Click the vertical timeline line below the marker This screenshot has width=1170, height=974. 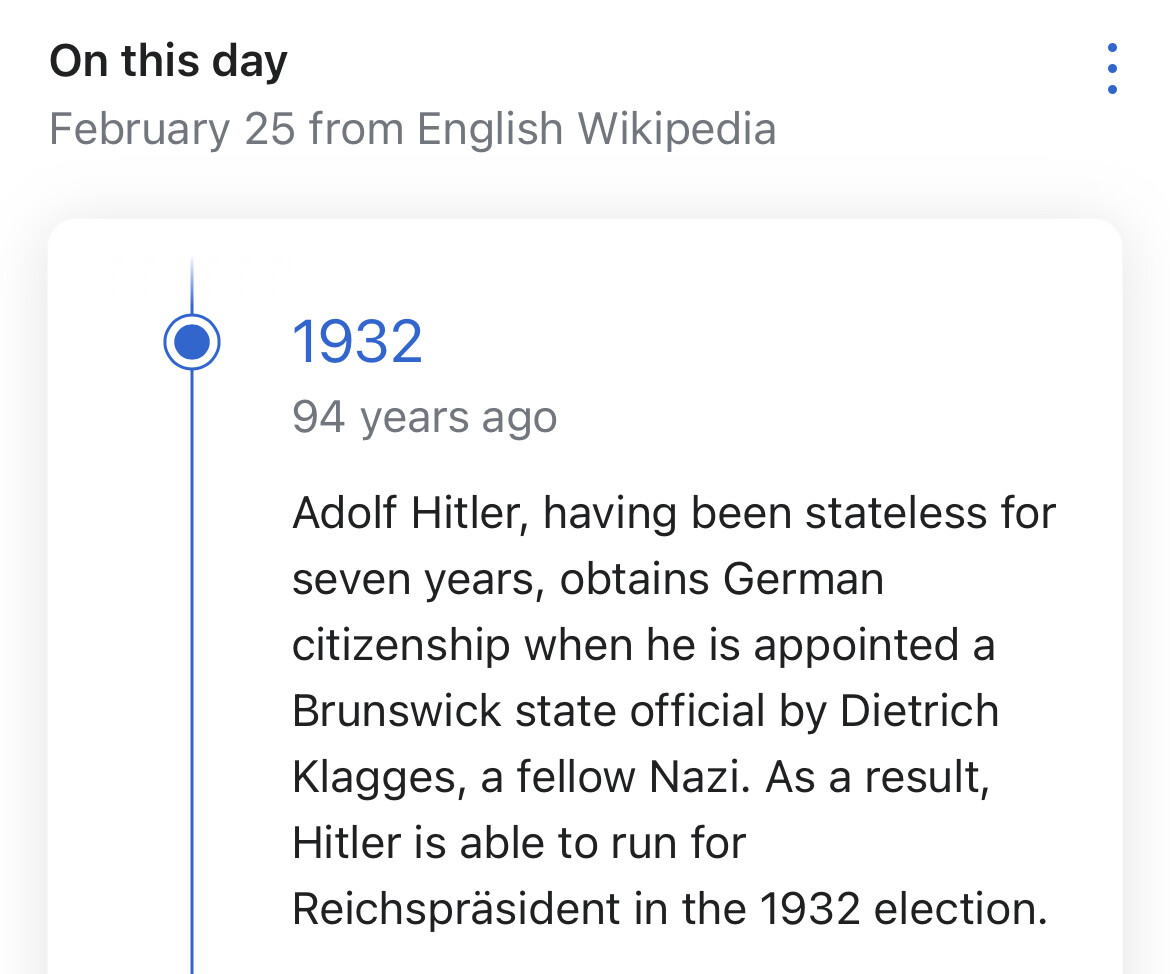point(191,650)
